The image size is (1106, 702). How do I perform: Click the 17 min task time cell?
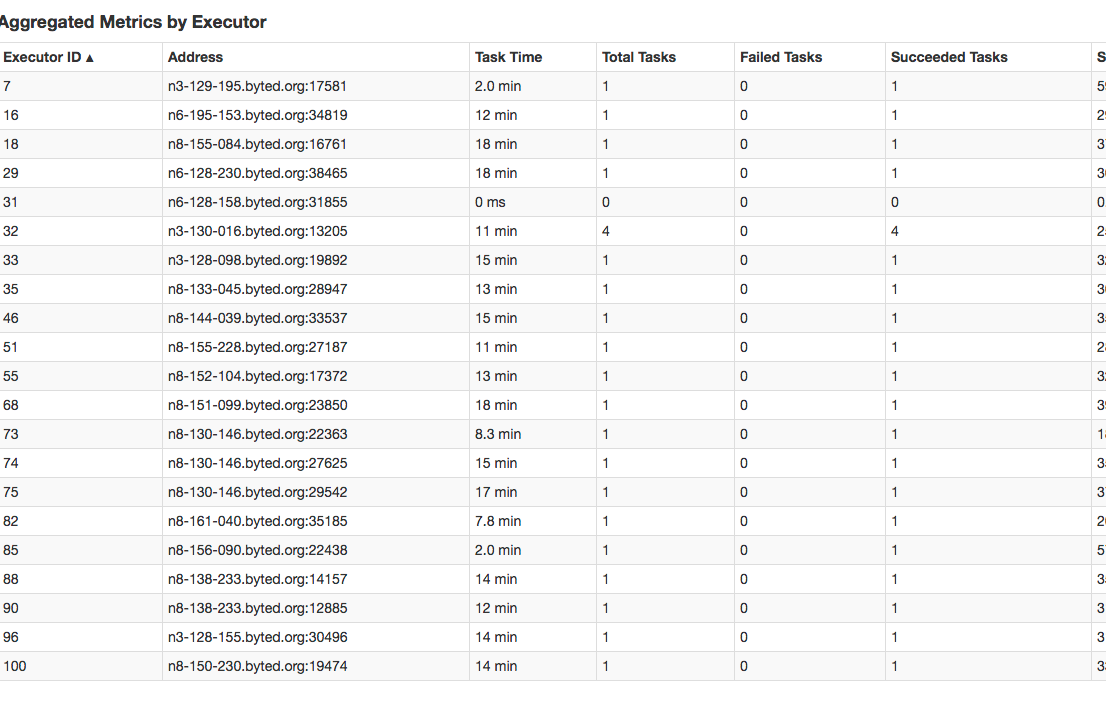pyautogui.click(x=533, y=492)
